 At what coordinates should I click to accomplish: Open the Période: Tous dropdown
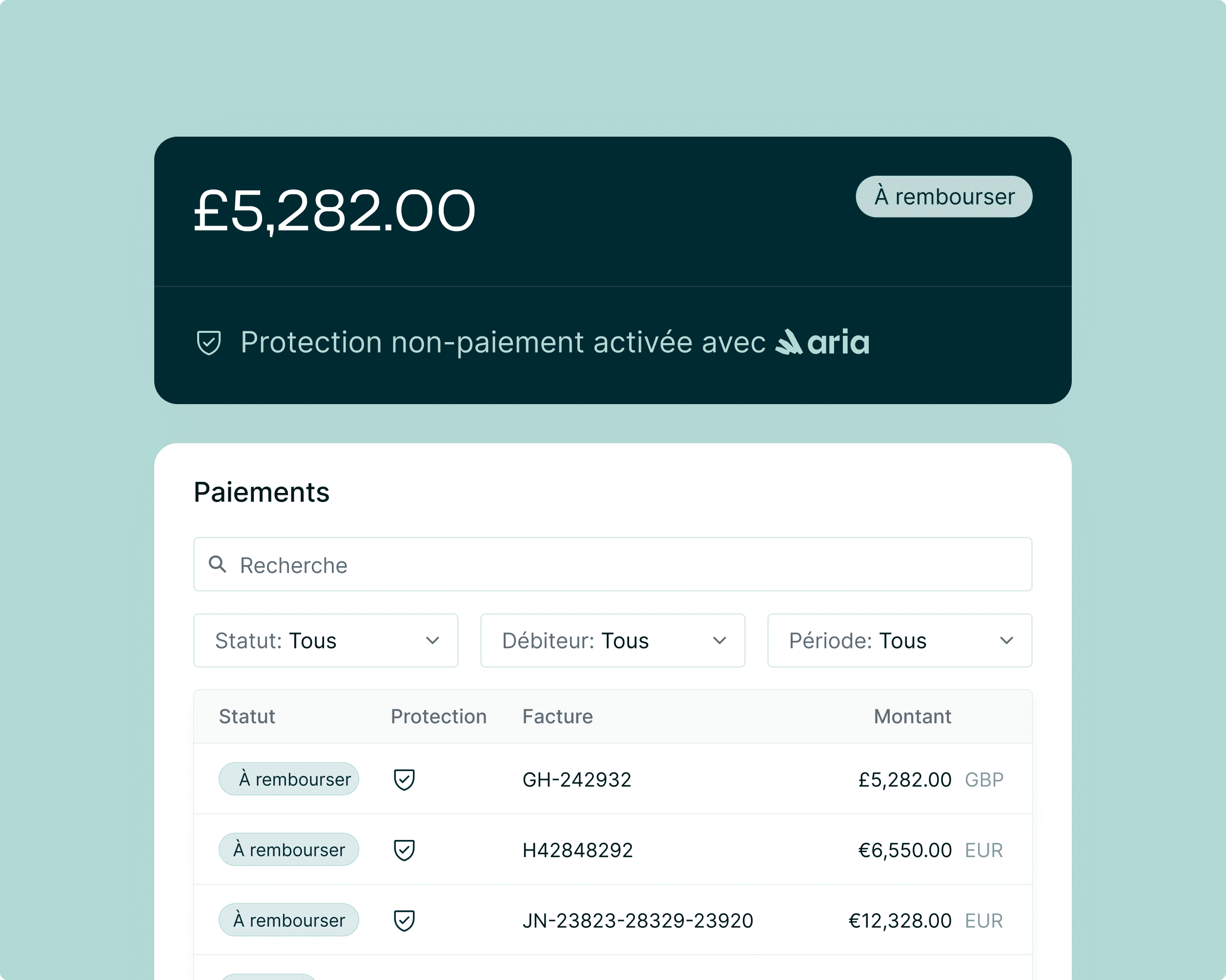click(899, 640)
